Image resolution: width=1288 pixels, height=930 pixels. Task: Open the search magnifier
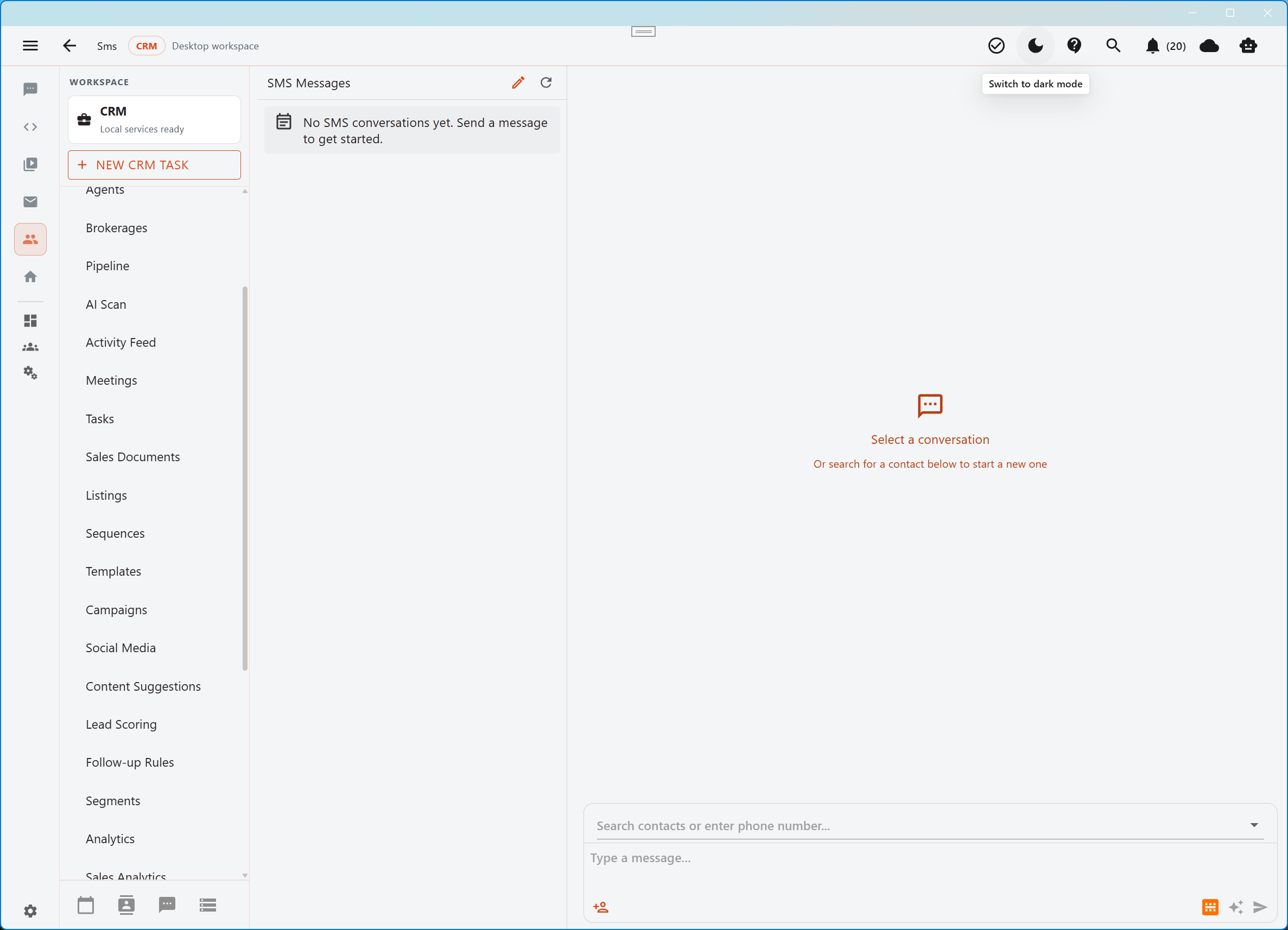click(x=1113, y=46)
